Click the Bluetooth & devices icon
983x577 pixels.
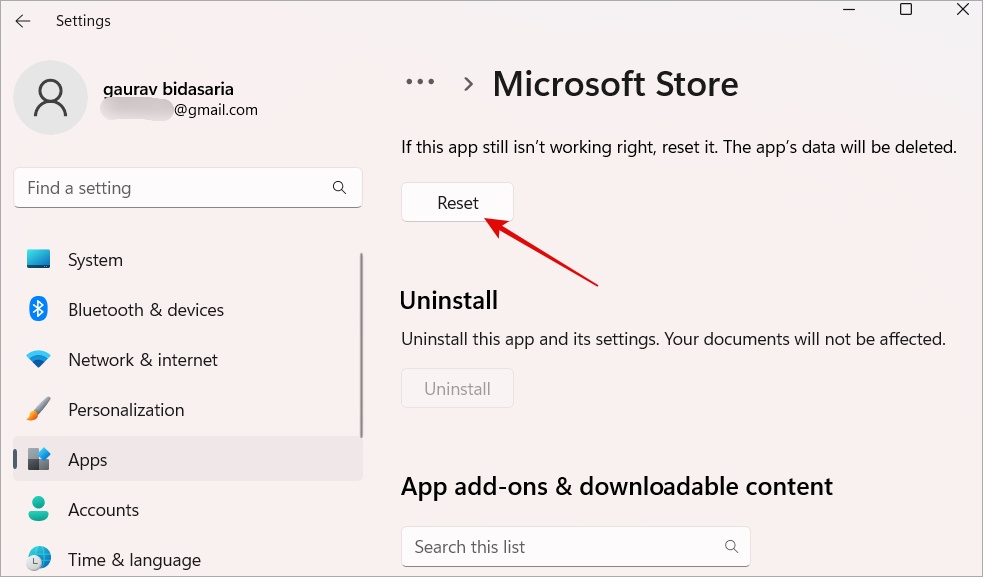pos(39,310)
